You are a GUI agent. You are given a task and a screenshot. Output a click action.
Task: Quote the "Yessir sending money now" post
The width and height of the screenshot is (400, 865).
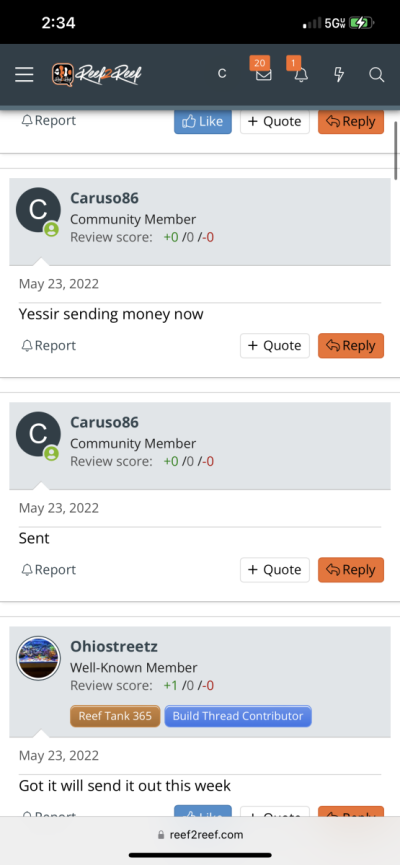click(275, 346)
